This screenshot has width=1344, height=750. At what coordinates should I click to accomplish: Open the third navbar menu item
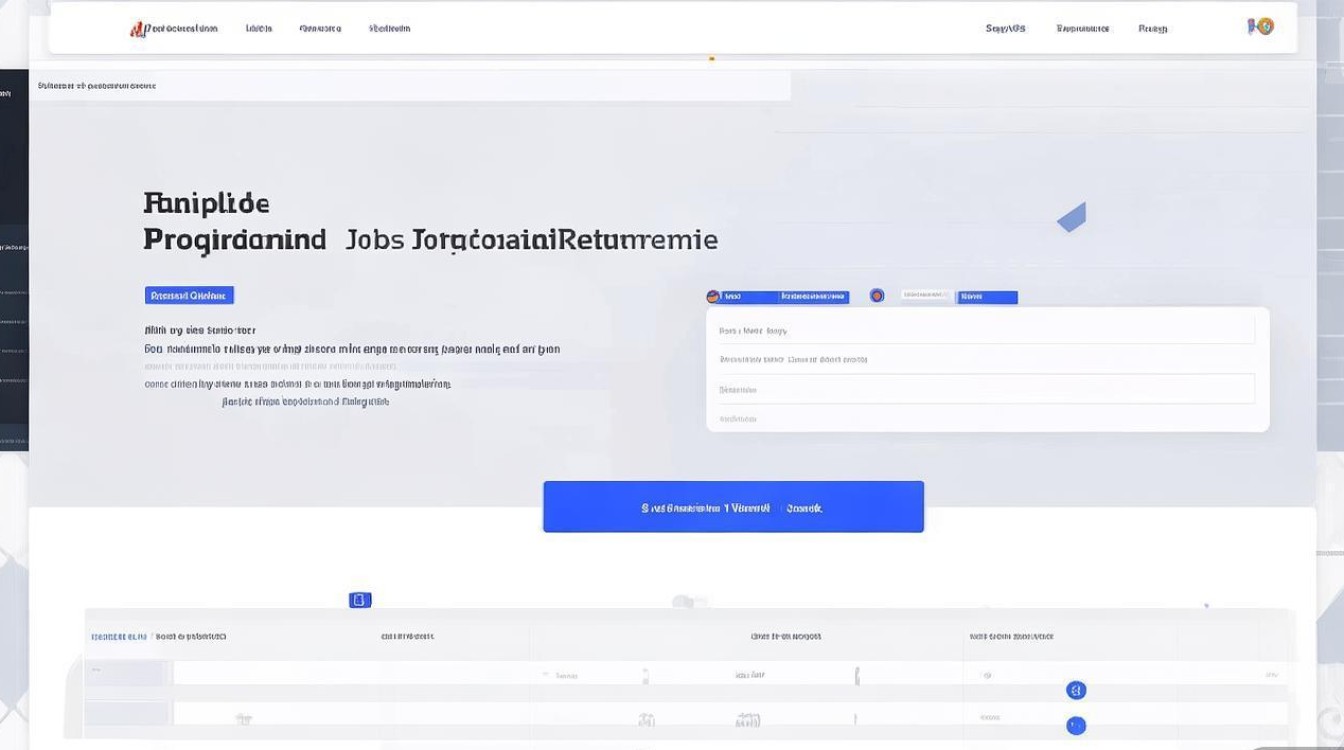[320, 29]
